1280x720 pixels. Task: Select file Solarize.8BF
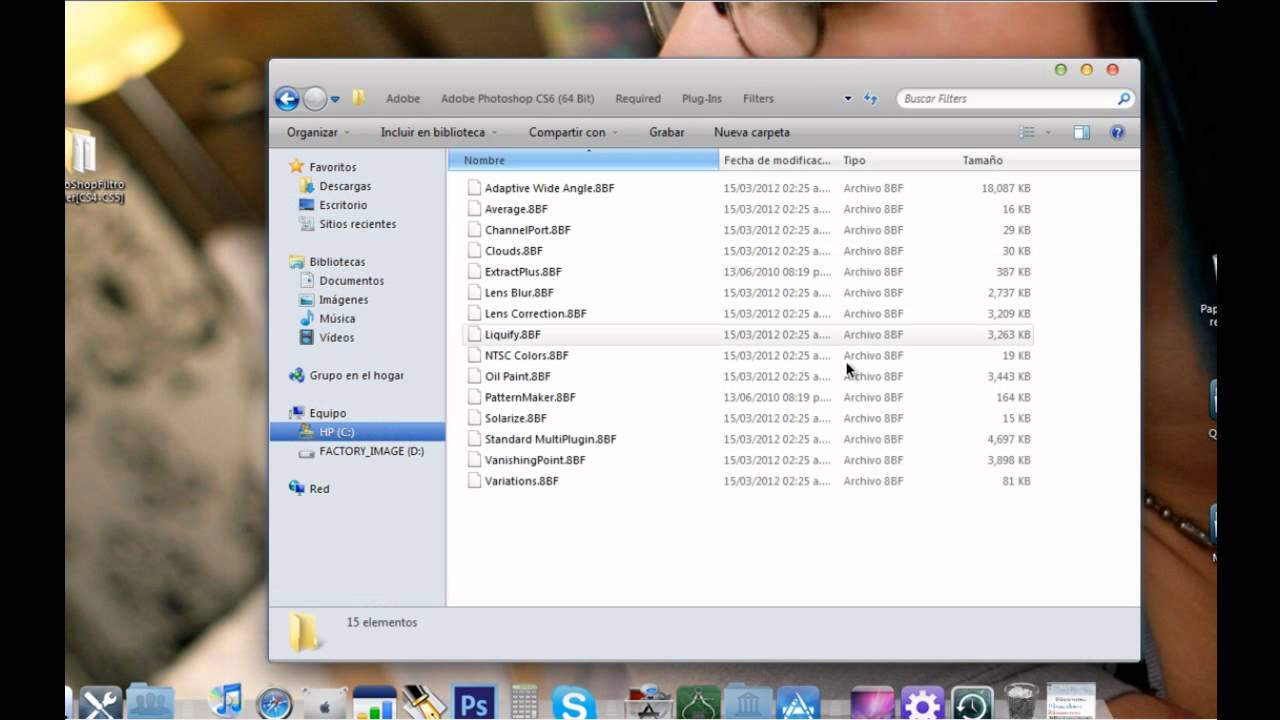[x=515, y=419]
